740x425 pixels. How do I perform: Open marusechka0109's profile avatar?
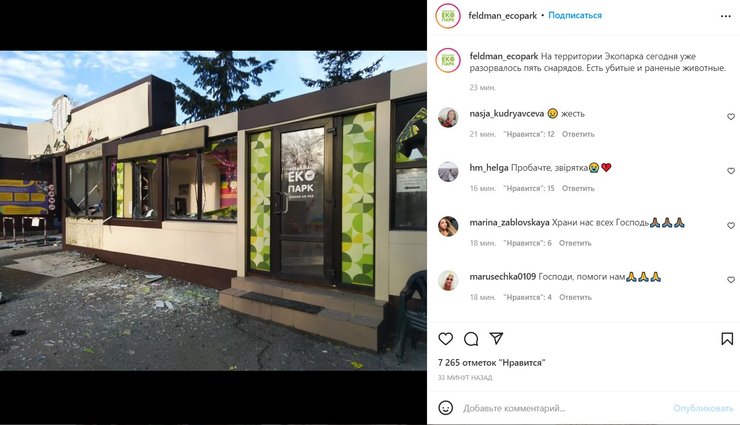pyautogui.click(x=448, y=281)
